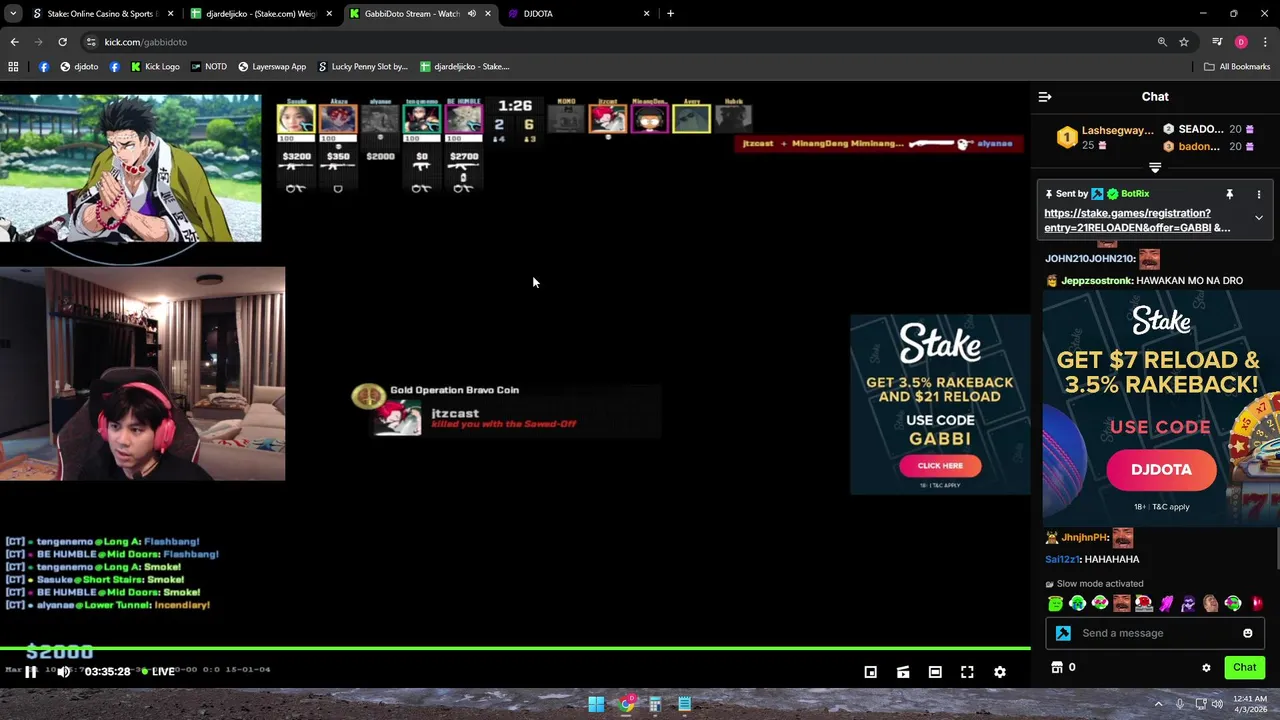Click the green stream progress bar

coord(515,649)
